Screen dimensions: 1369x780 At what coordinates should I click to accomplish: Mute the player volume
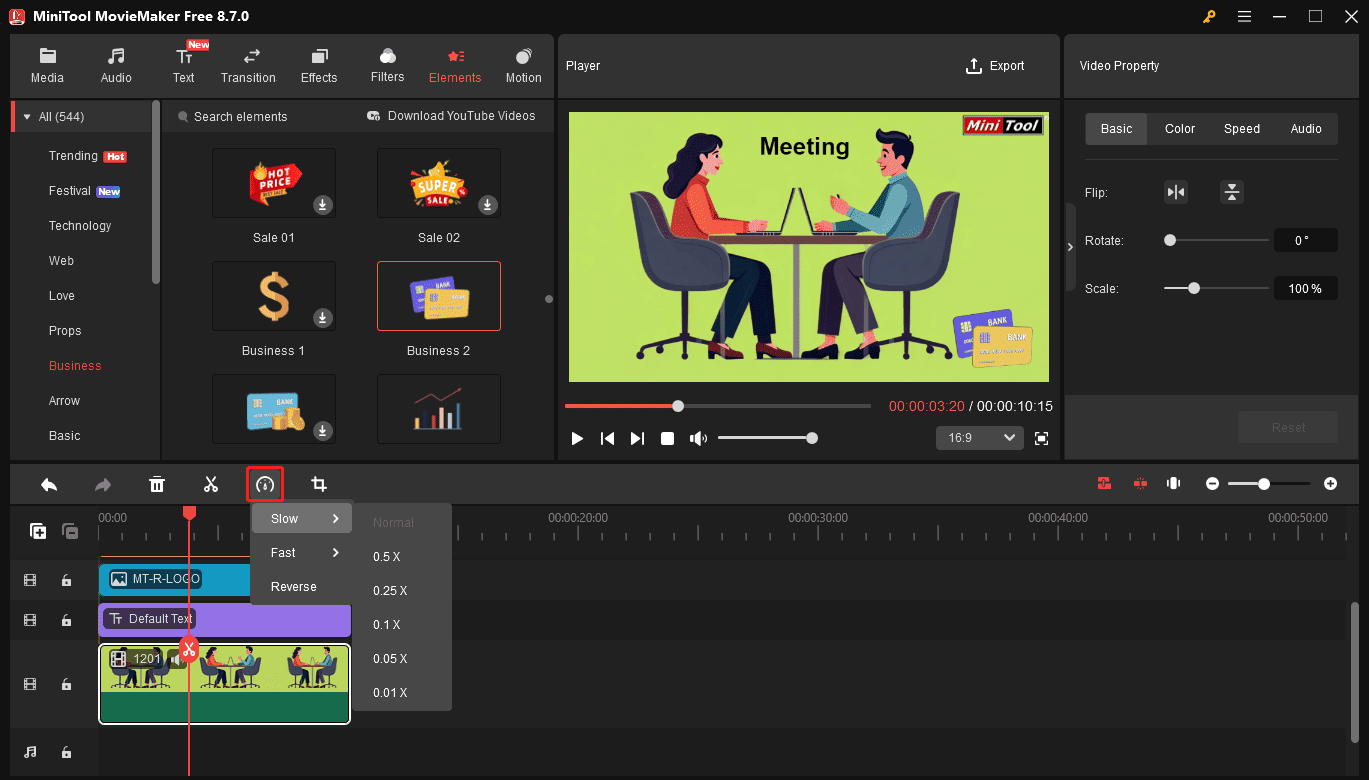[x=698, y=438]
